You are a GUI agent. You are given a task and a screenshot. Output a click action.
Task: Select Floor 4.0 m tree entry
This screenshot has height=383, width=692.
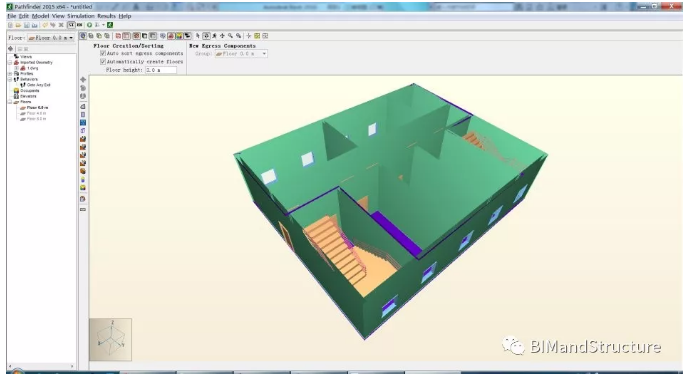(x=36, y=113)
